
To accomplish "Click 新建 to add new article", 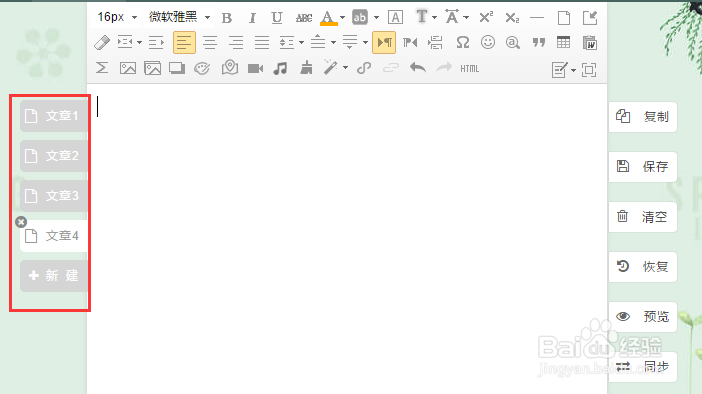I will coord(53,276).
